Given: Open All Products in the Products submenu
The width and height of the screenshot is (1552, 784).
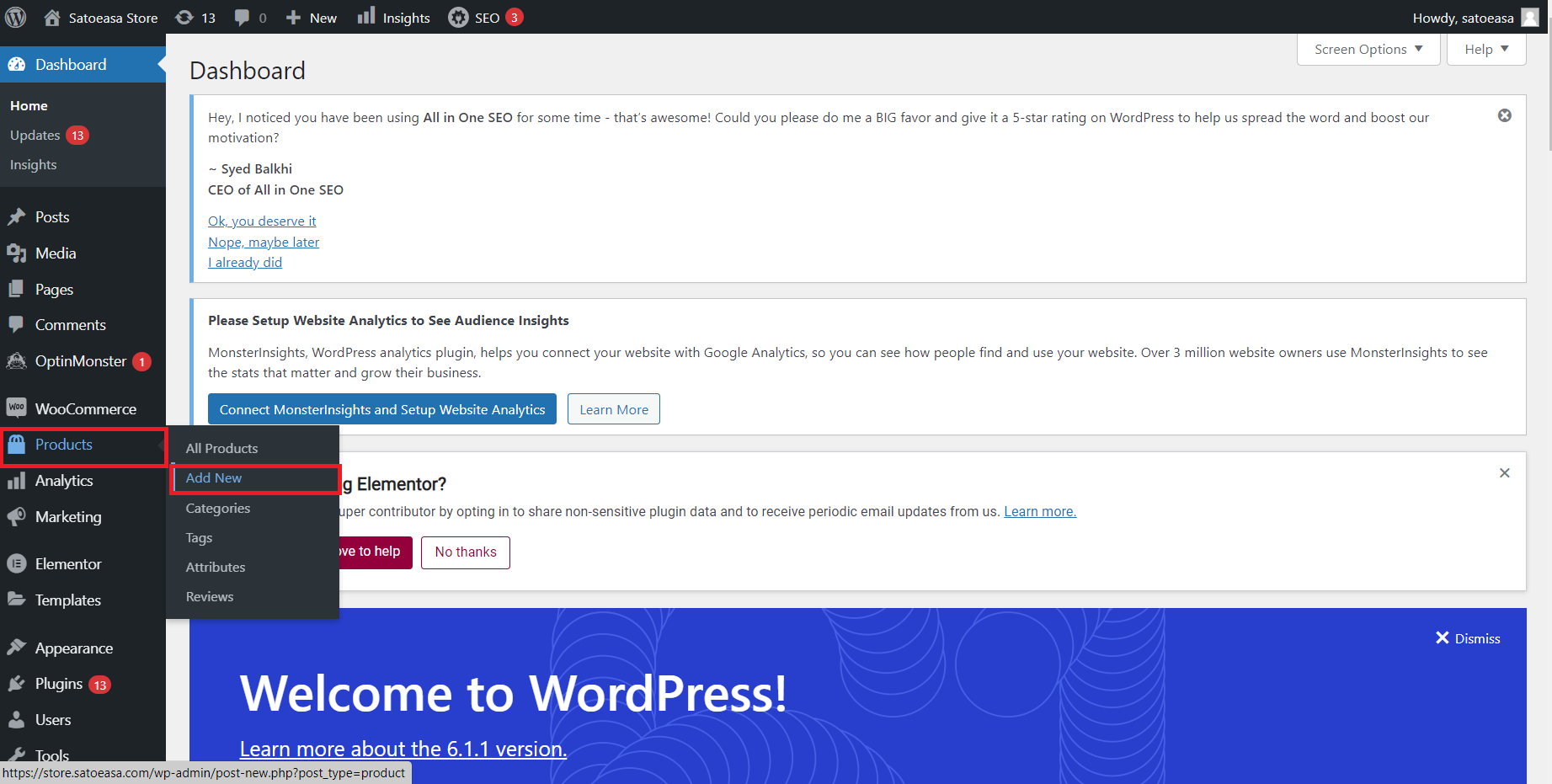Looking at the screenshot, I should click(x=222, y=448).
